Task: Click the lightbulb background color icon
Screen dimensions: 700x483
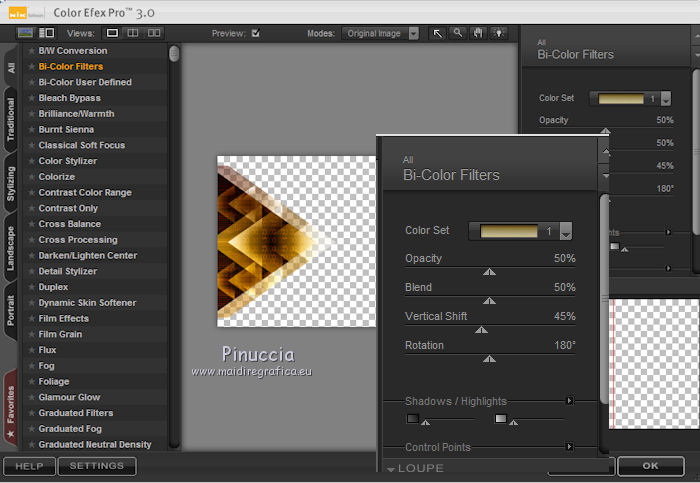Action: [x=498, y=33]
